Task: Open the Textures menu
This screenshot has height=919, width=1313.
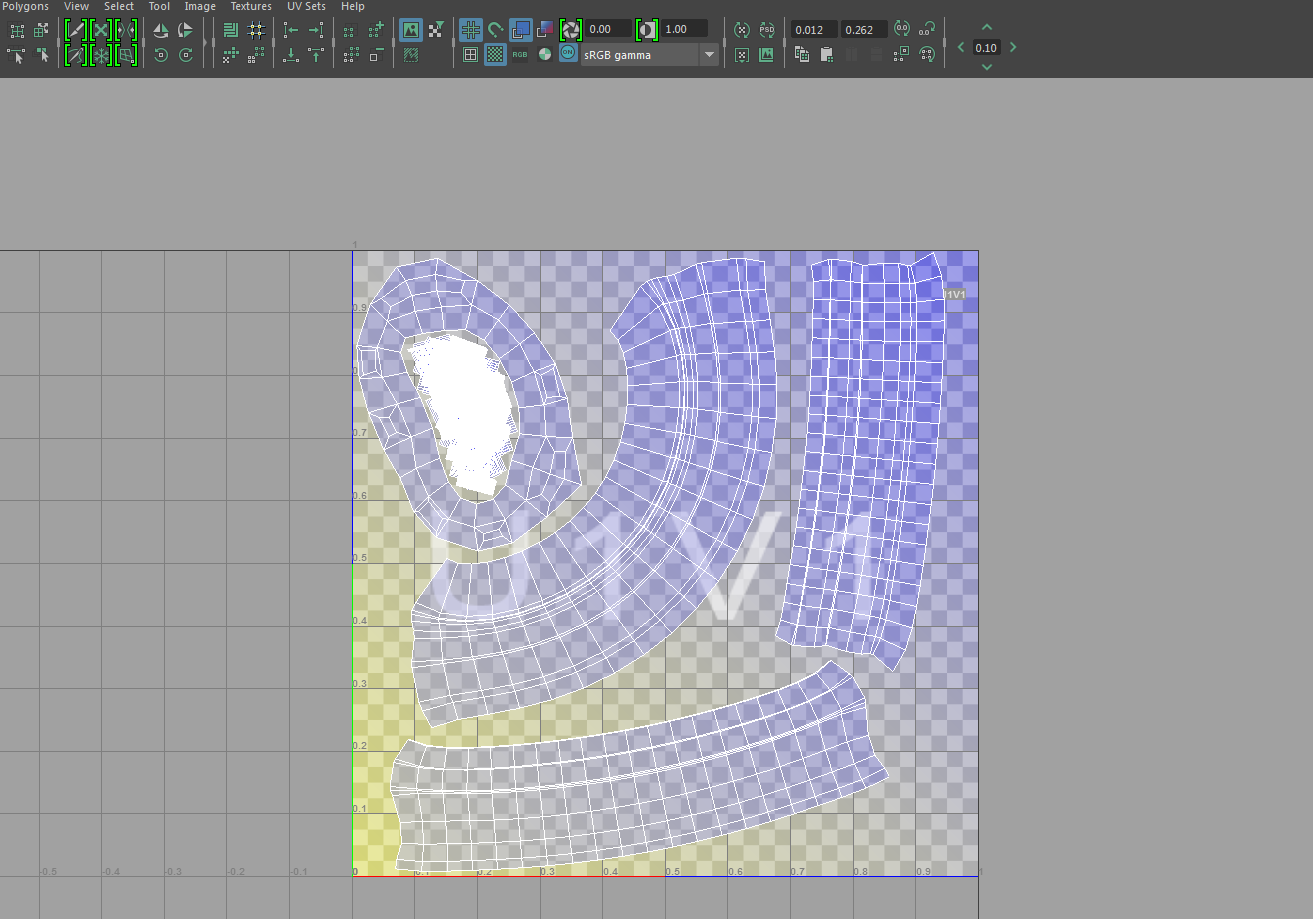Action: pos(251,6)
